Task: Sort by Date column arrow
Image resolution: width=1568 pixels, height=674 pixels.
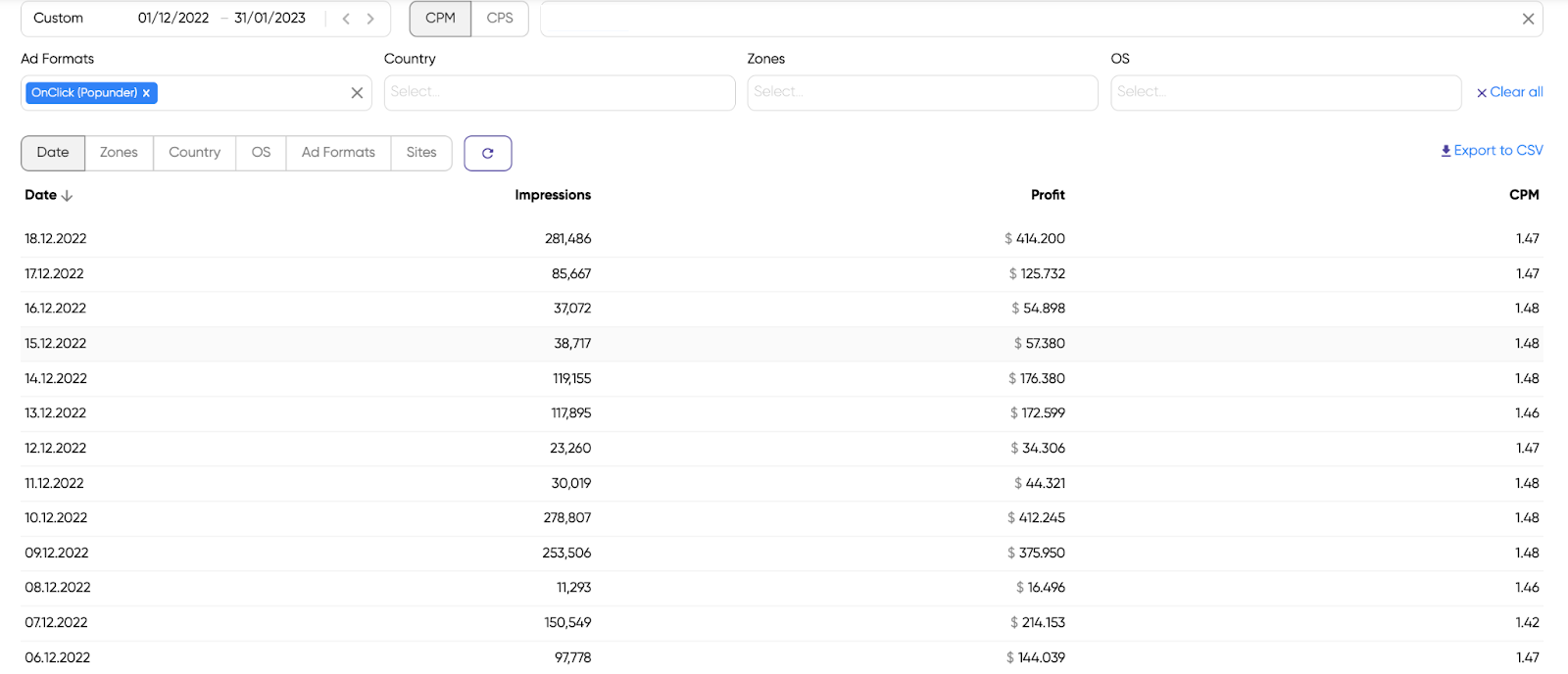Action: (x=67, y=196)
